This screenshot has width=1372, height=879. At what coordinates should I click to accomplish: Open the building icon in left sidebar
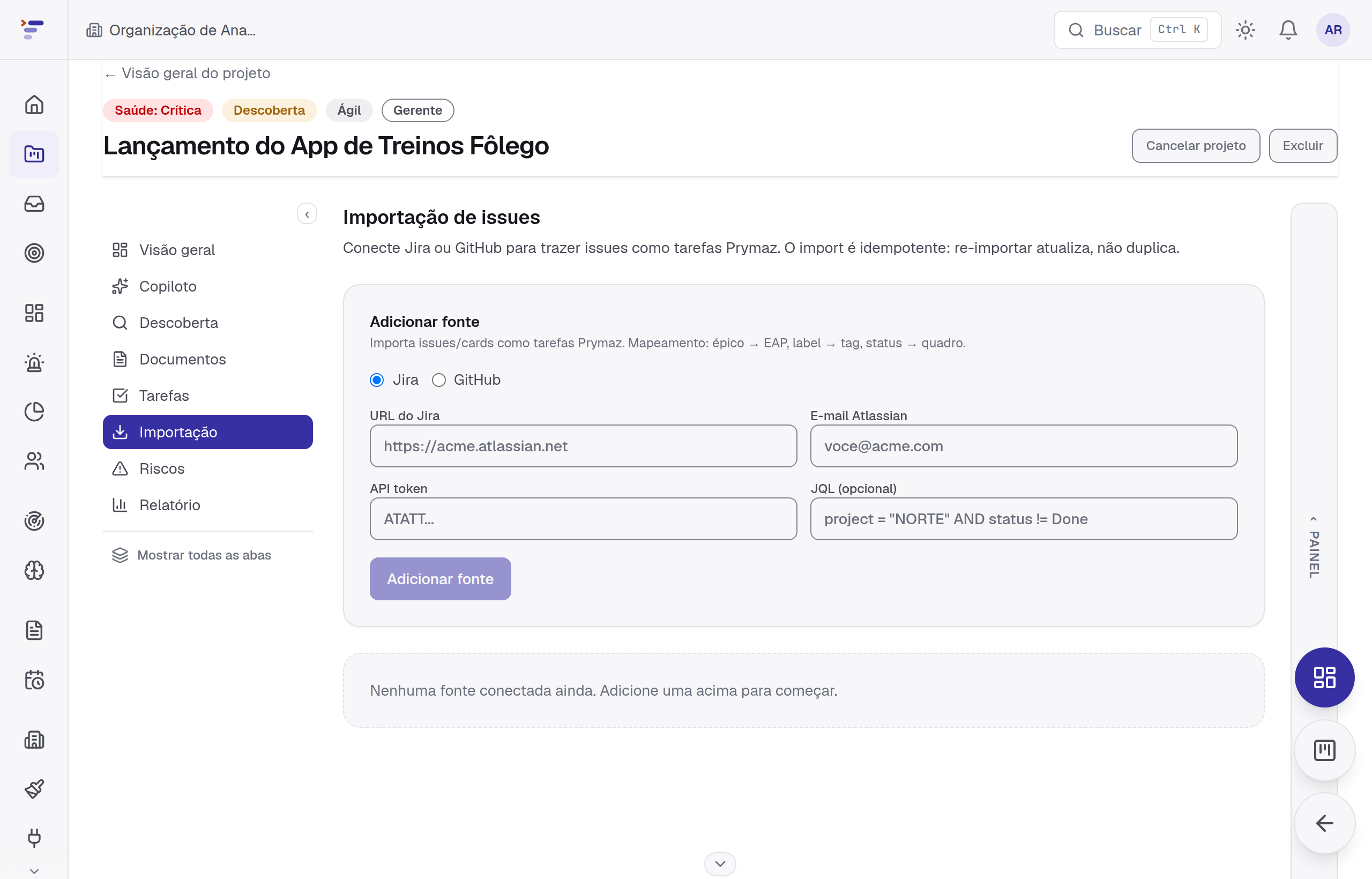pyautogui.click(x=34, y=740)
